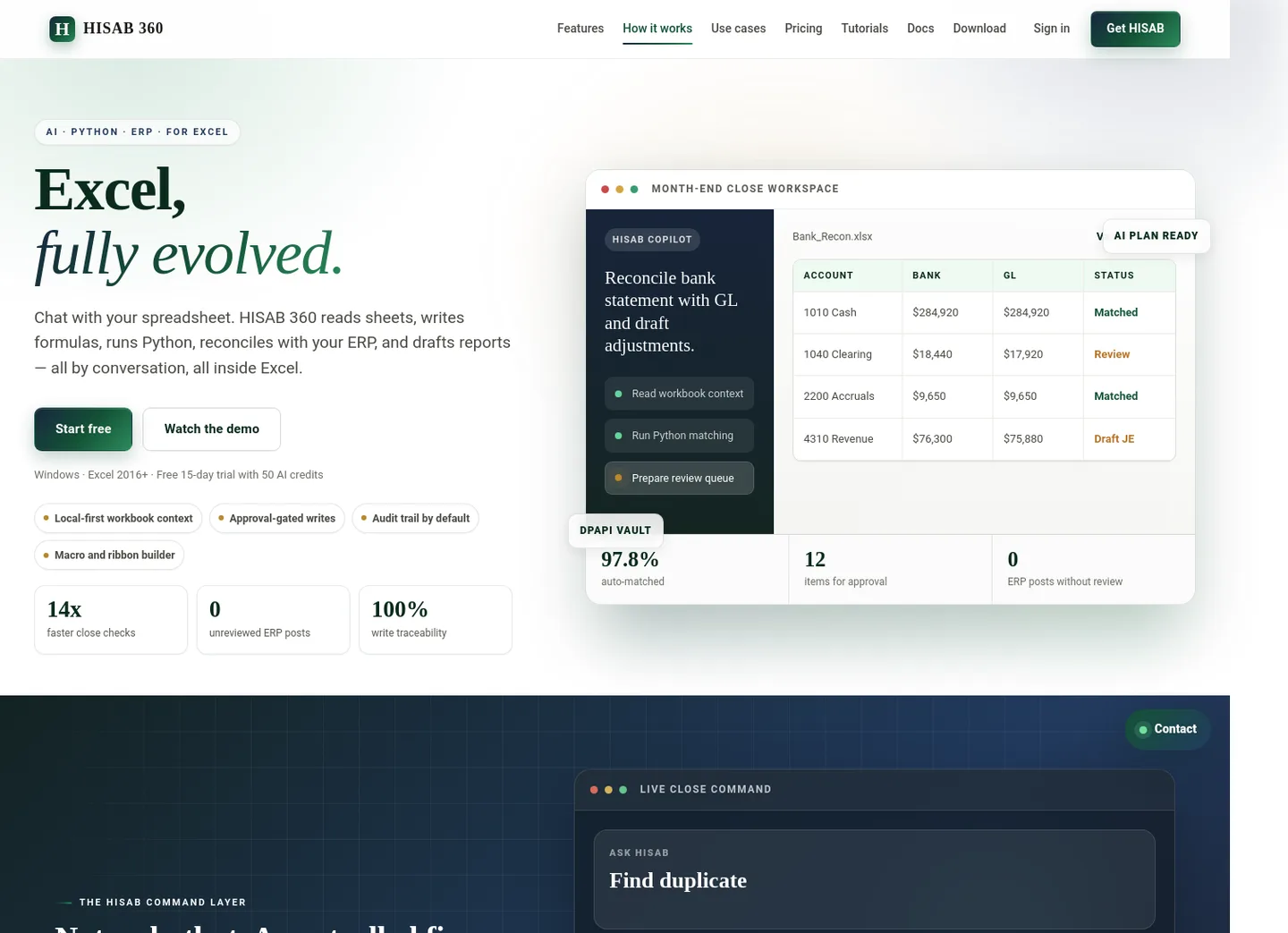Viewport: 1288px width, 933px height.
Task: Select the Audit trail by default chip
Action: [x=415, y=518]
